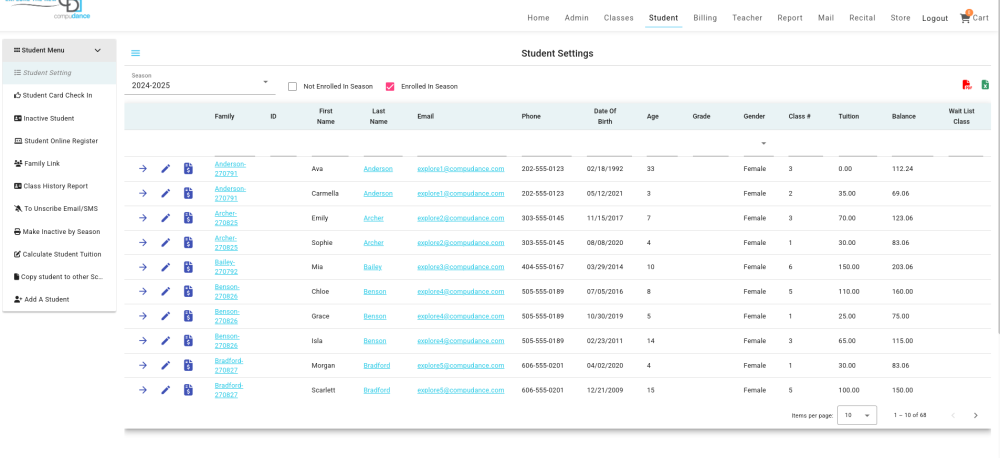Open the billing document icon for Sophie Archer

[x=188, y=242]
